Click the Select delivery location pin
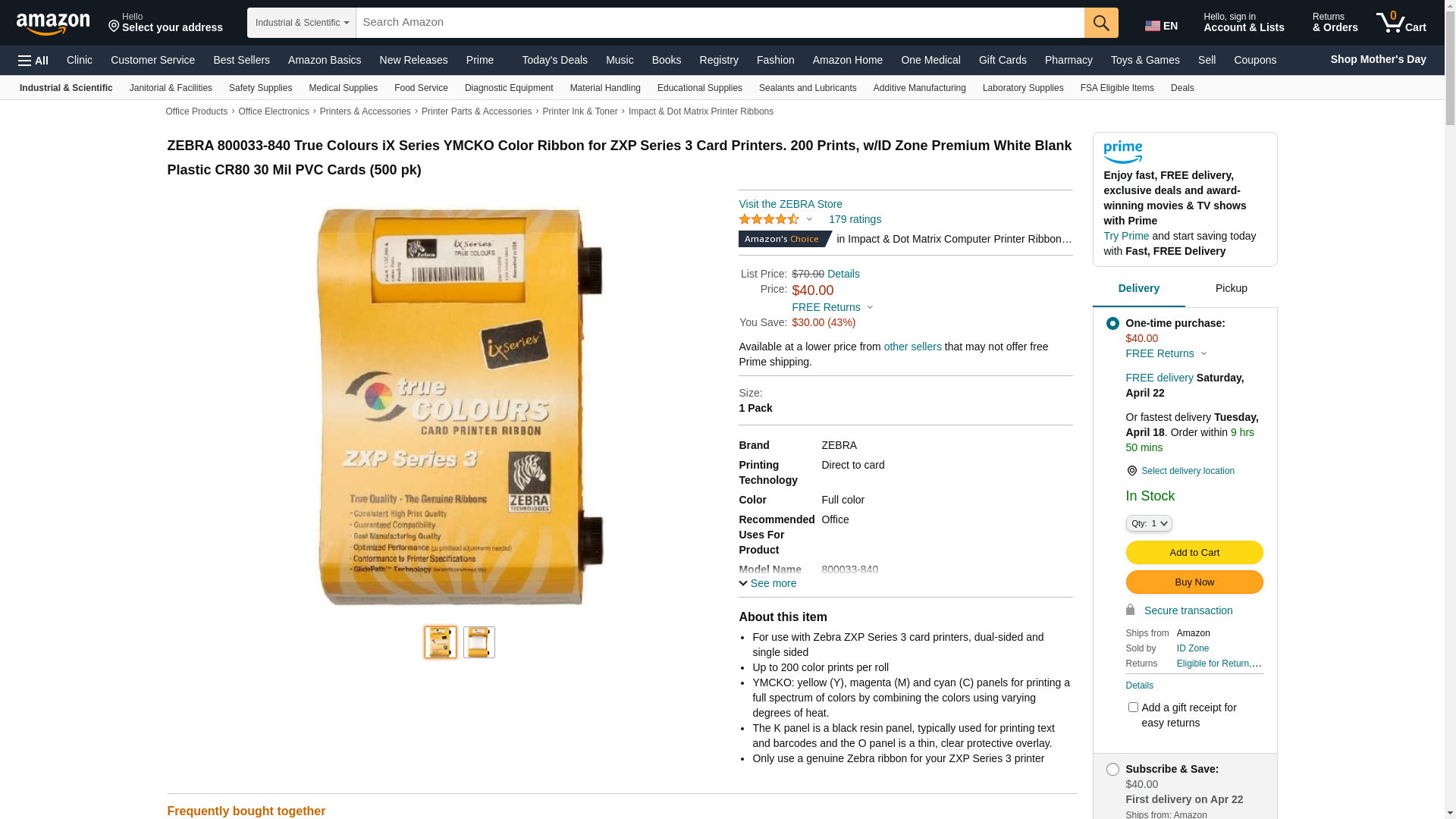This screenshot has height=819, width=1456. [1131, 471]
